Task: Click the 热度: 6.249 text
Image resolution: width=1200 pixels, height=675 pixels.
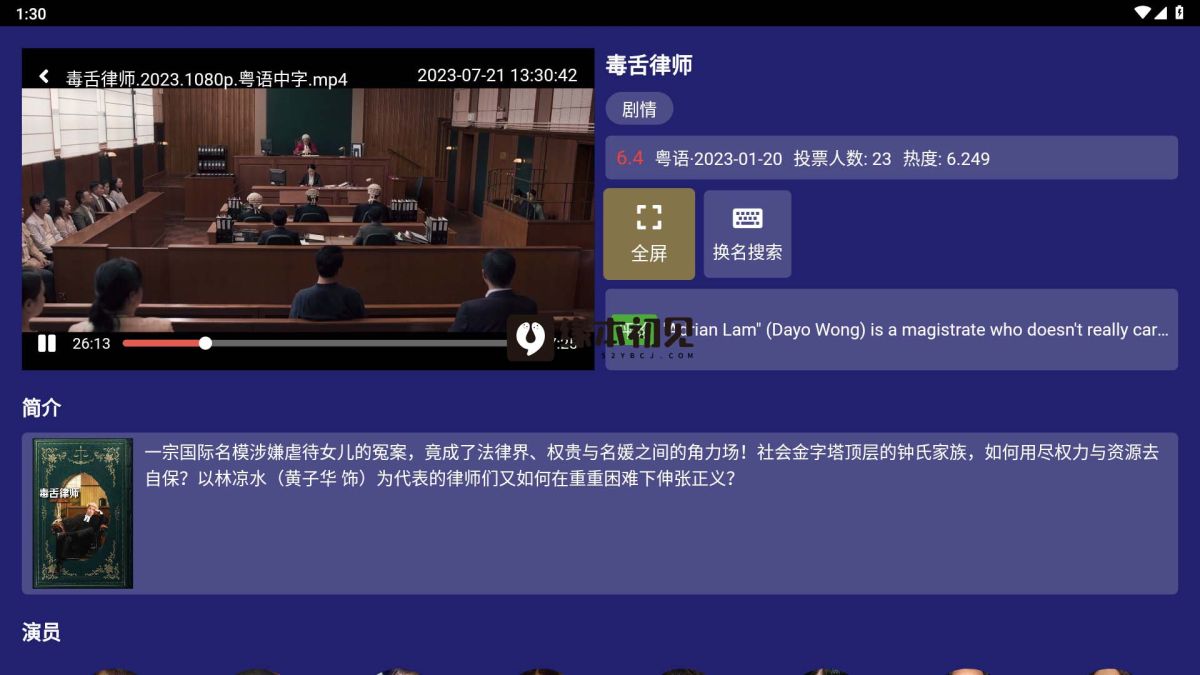Action: click(946, 159)
